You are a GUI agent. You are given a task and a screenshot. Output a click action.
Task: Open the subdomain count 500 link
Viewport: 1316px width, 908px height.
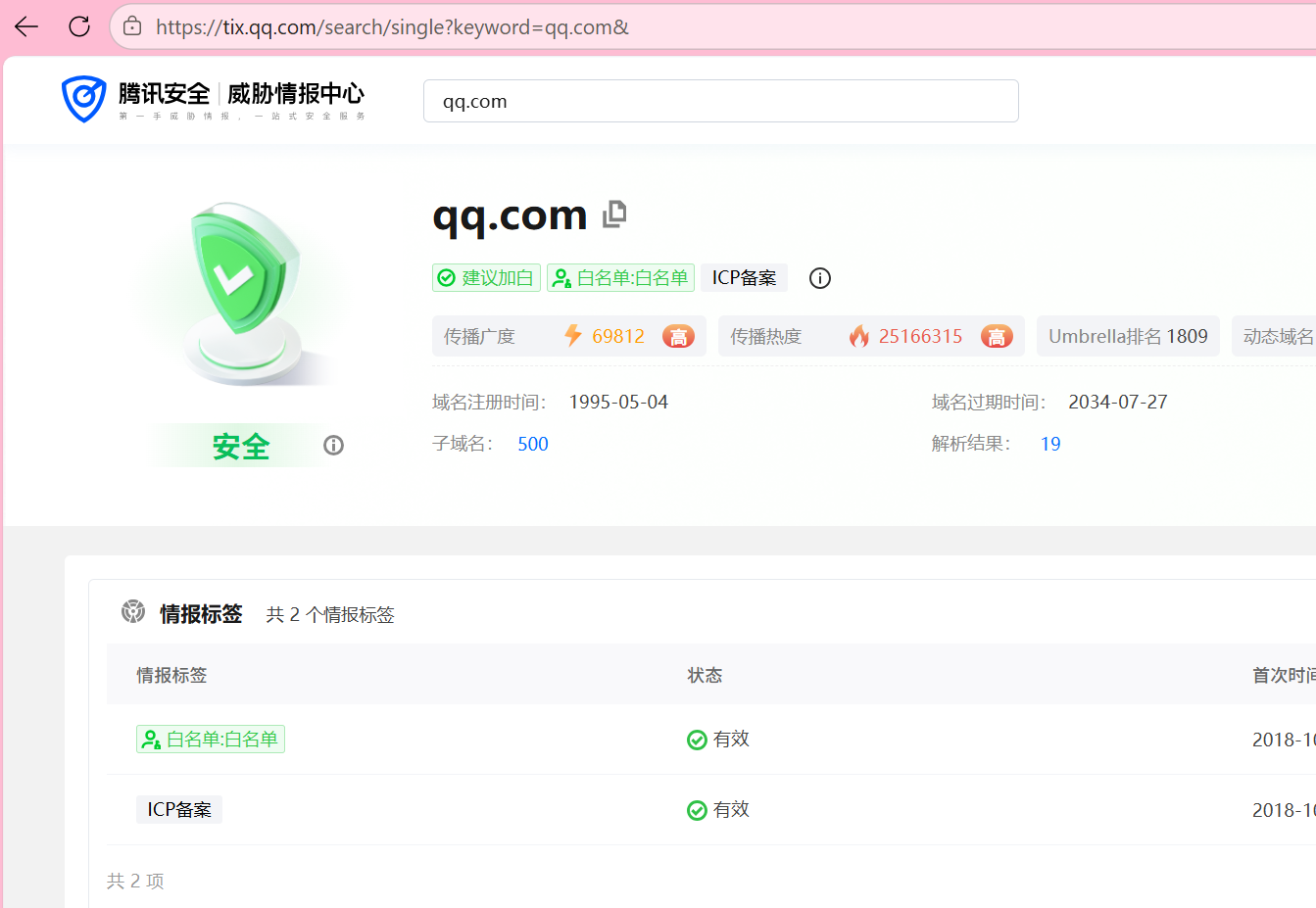pos(533,444)
